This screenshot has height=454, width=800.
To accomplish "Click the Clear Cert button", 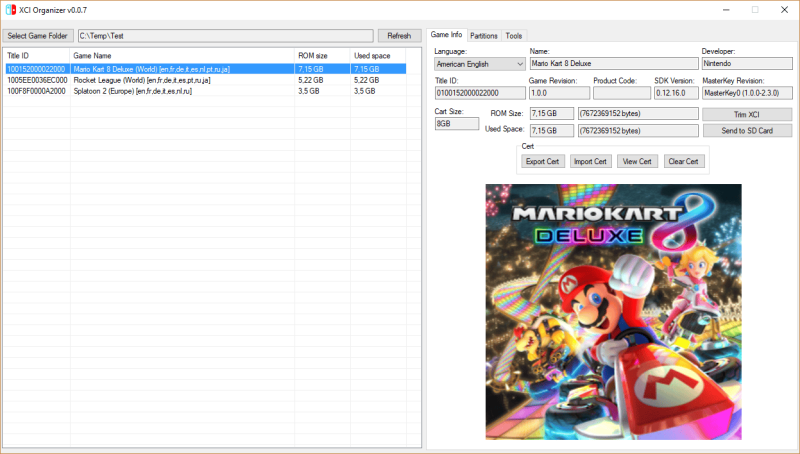I will 684,161.
